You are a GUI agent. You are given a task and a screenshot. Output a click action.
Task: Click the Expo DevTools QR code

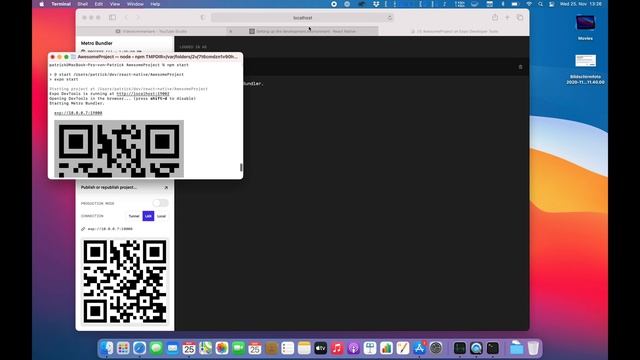coord(125,282)
